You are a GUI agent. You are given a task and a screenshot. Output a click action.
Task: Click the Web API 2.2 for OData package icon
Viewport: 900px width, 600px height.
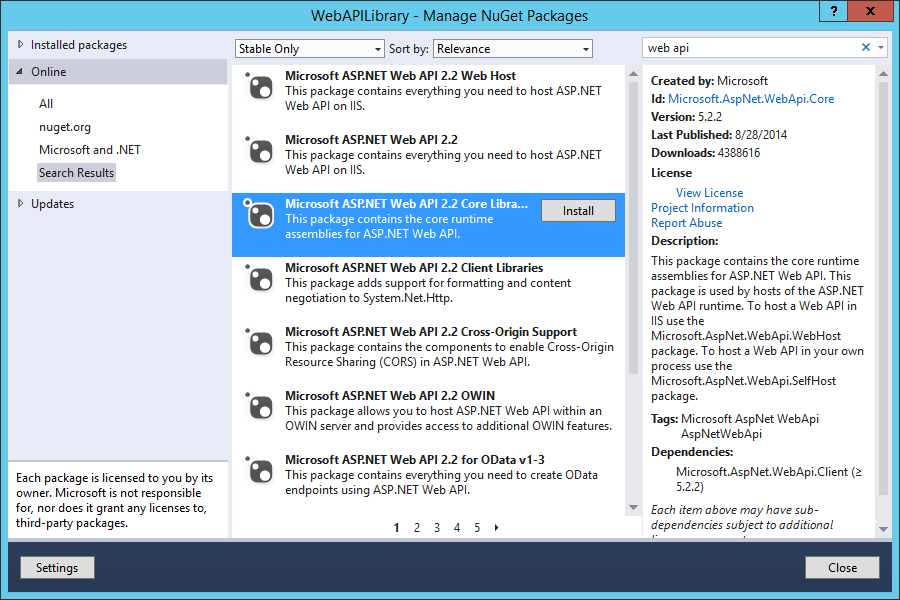point(260,471)
